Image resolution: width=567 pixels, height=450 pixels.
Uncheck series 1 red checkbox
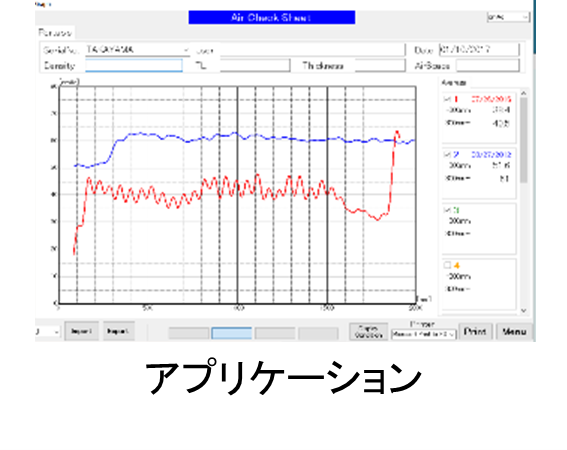447,99
